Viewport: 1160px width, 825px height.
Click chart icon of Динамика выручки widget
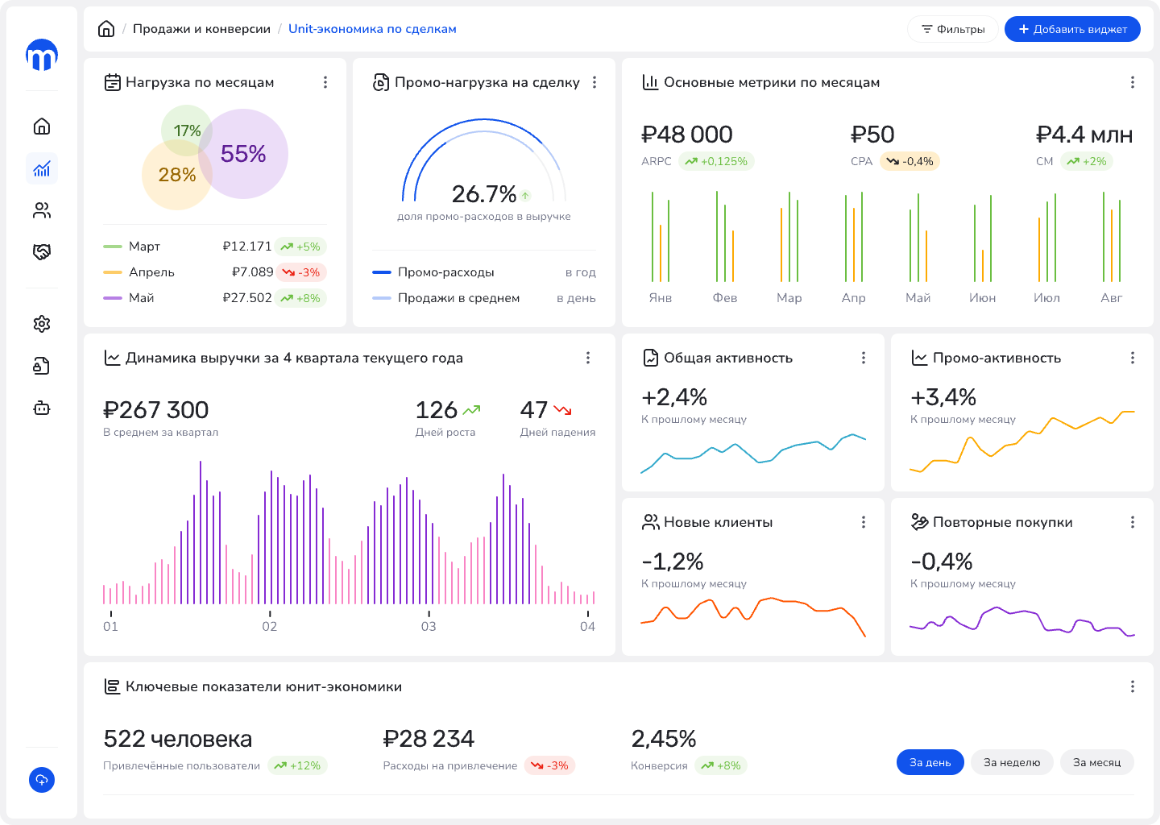[x=112, y=358]
